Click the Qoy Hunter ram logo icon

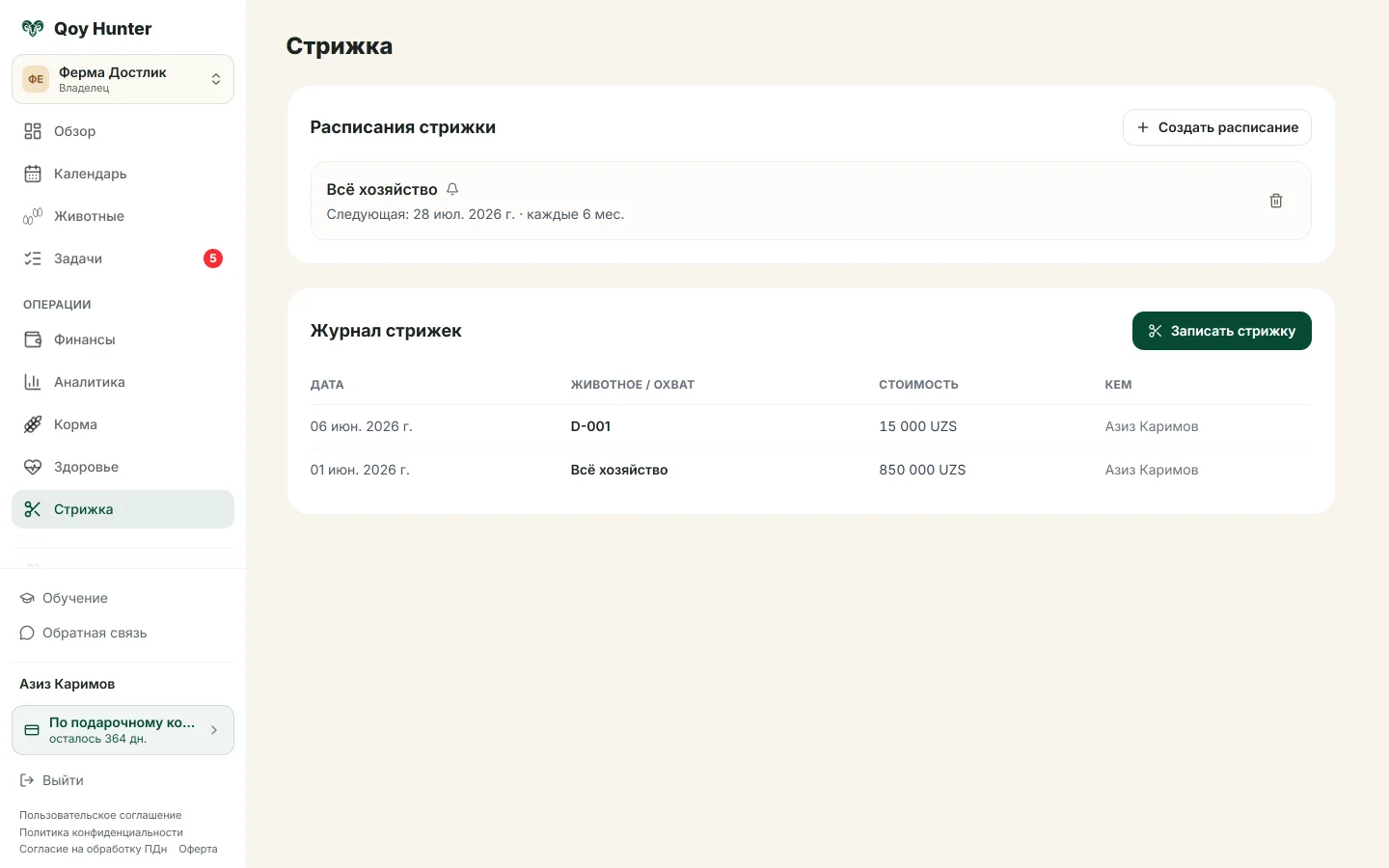(33, 28)
